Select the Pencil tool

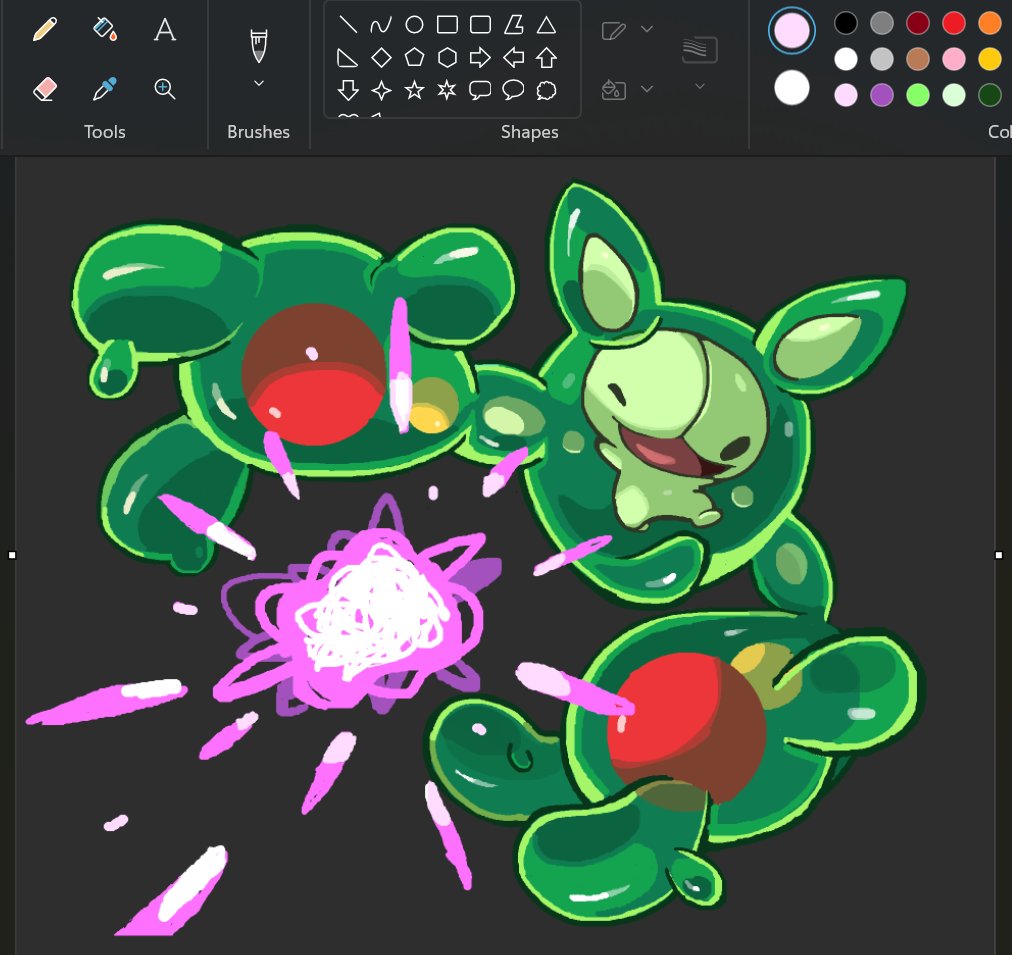[x=45, y=30]
